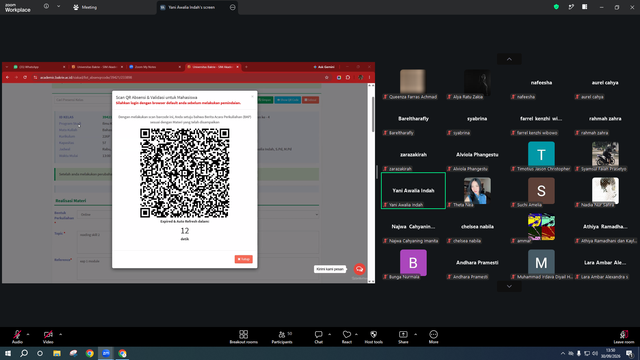Viewport: 640px width, 360px height.
Task: Expand the caret next to Chat
Action: click(x=329, y=334)
